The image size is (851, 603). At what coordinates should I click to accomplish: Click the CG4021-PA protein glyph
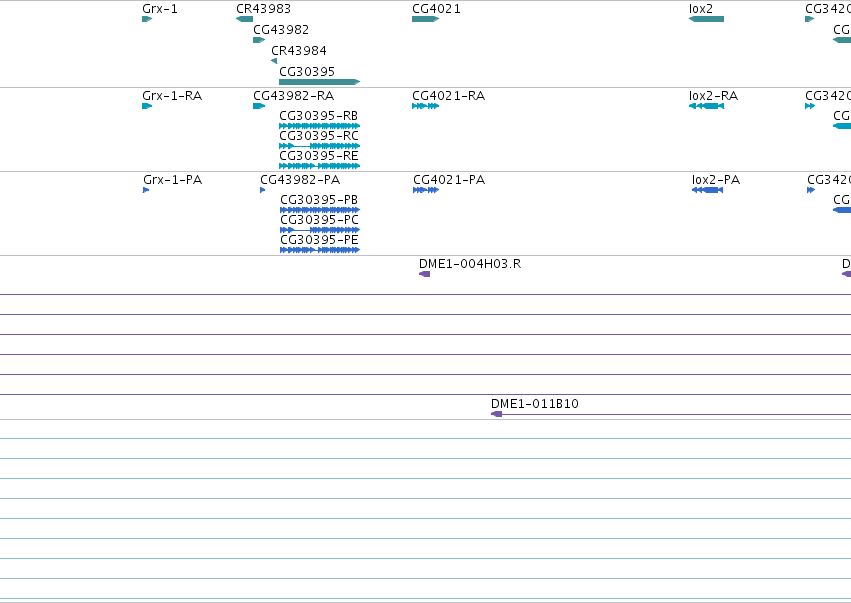tap(426, 190)
